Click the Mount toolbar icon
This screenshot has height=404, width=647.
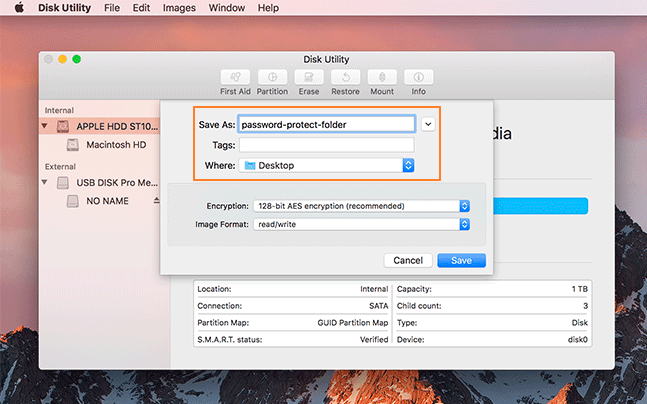[x=382, y=77]
